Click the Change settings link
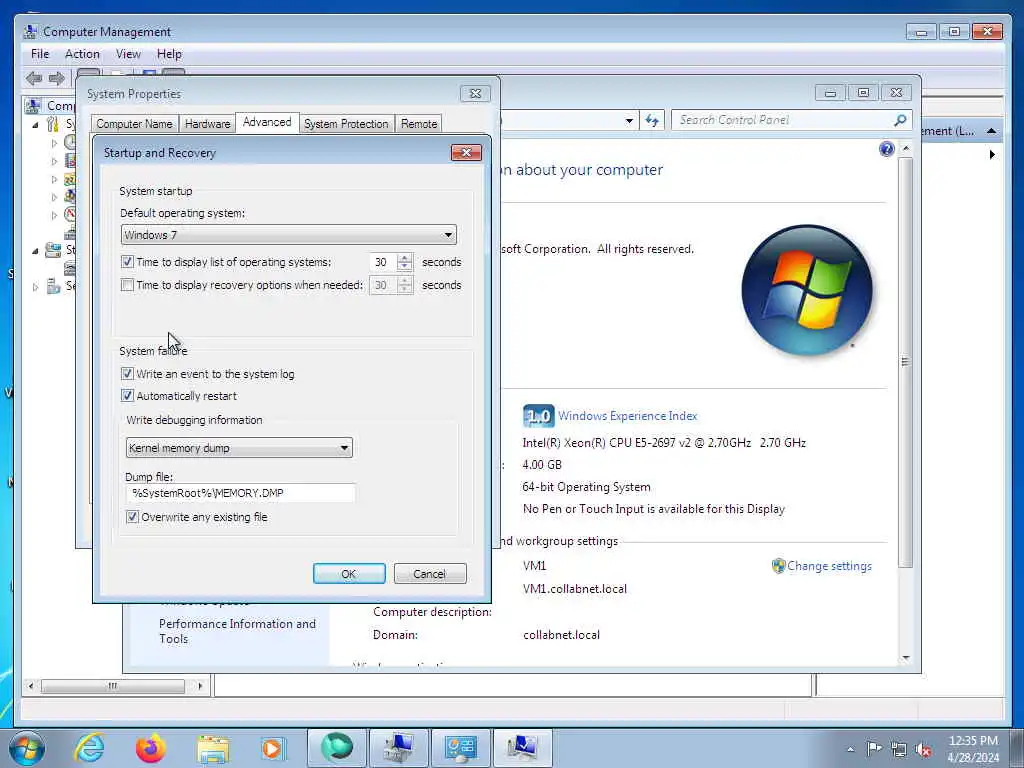This screenshot has height=768, width=1024. coord(829,566)
